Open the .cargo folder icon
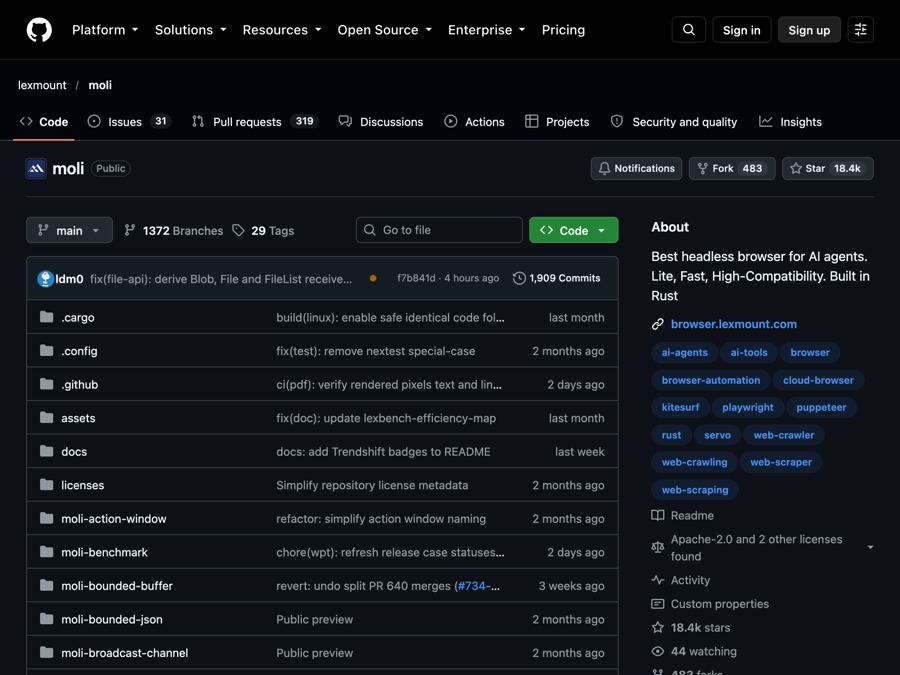900x675 pixels. tap(46, 317)
